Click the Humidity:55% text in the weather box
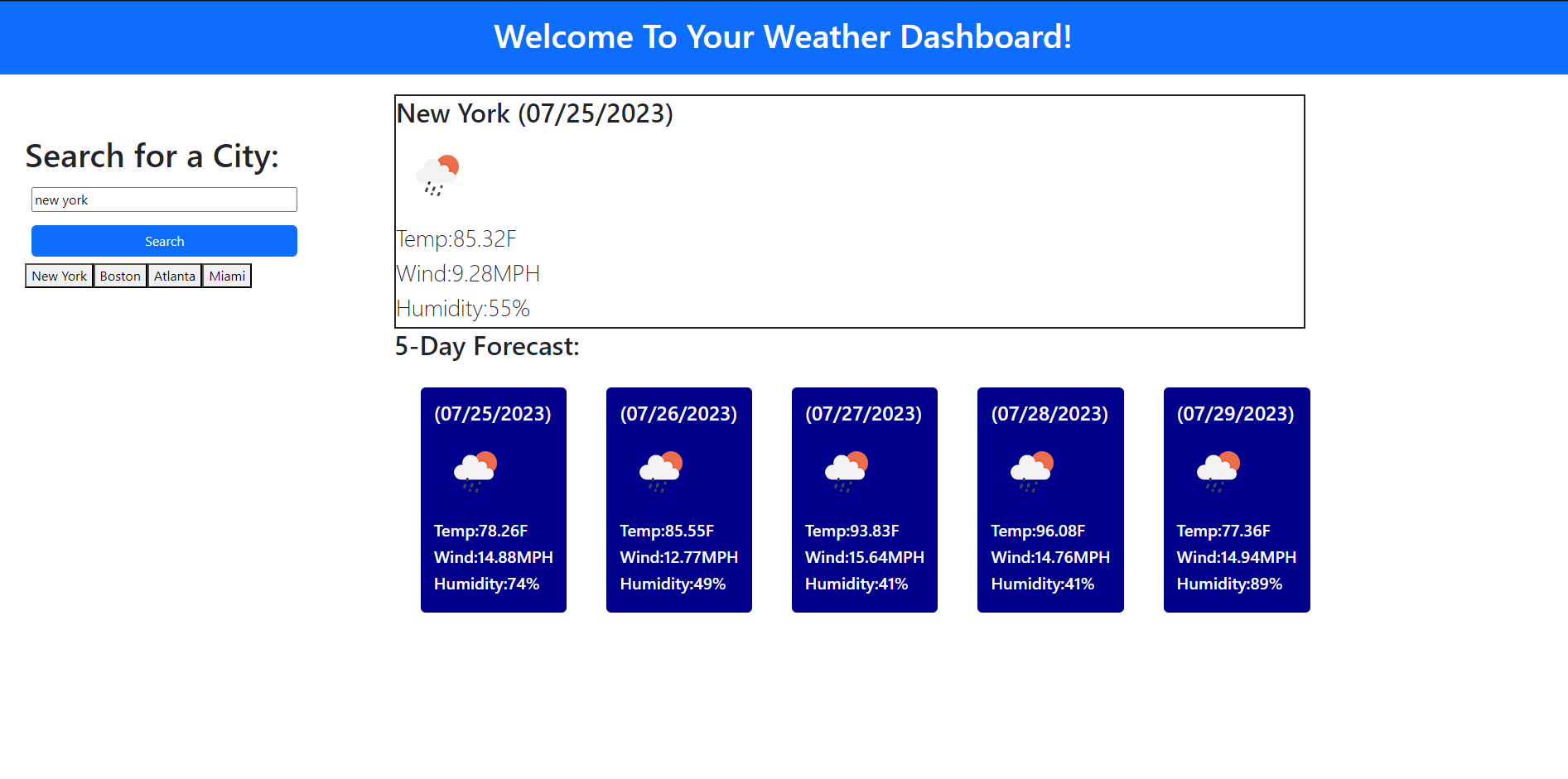The image size is (1568, 779). pyautogui.click(x=462, y=308)
